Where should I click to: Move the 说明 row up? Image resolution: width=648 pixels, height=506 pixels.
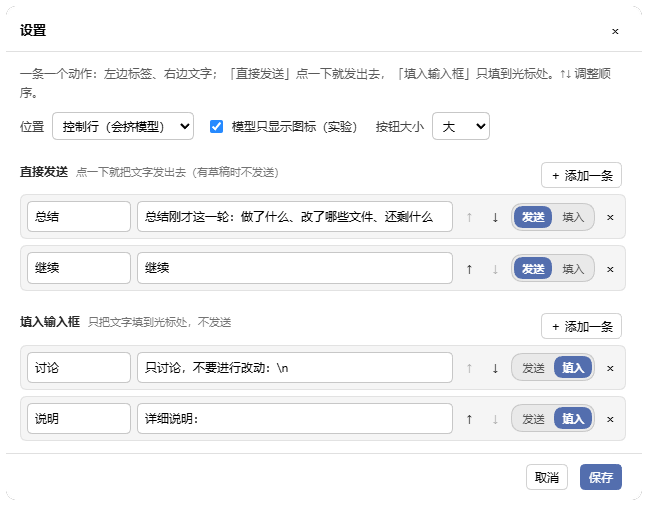tap(469, 419)
